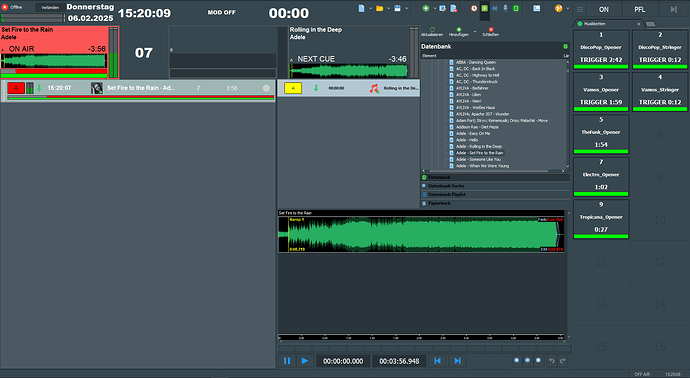Select ABBA - Dancing Queen in database

[x=476, y=62]
